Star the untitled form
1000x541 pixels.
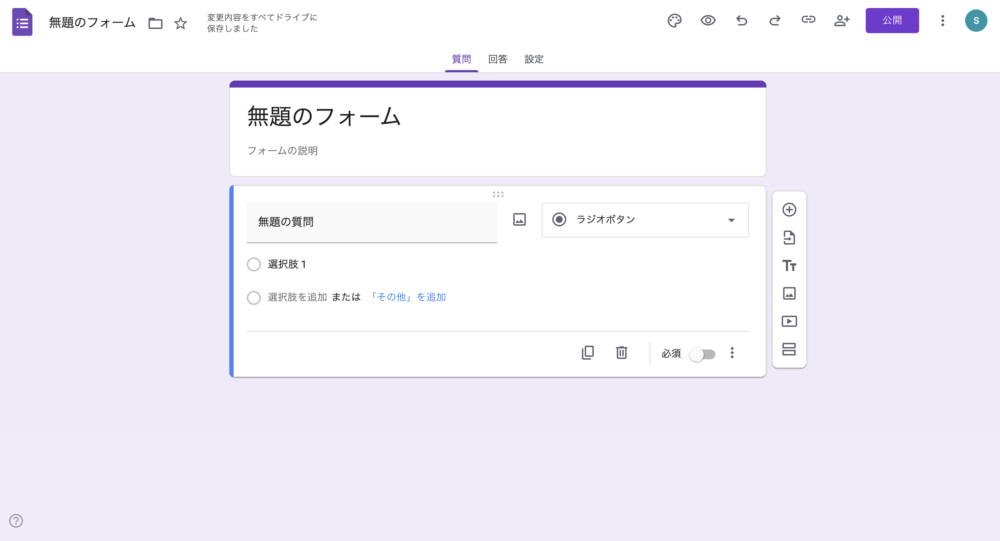180,24
